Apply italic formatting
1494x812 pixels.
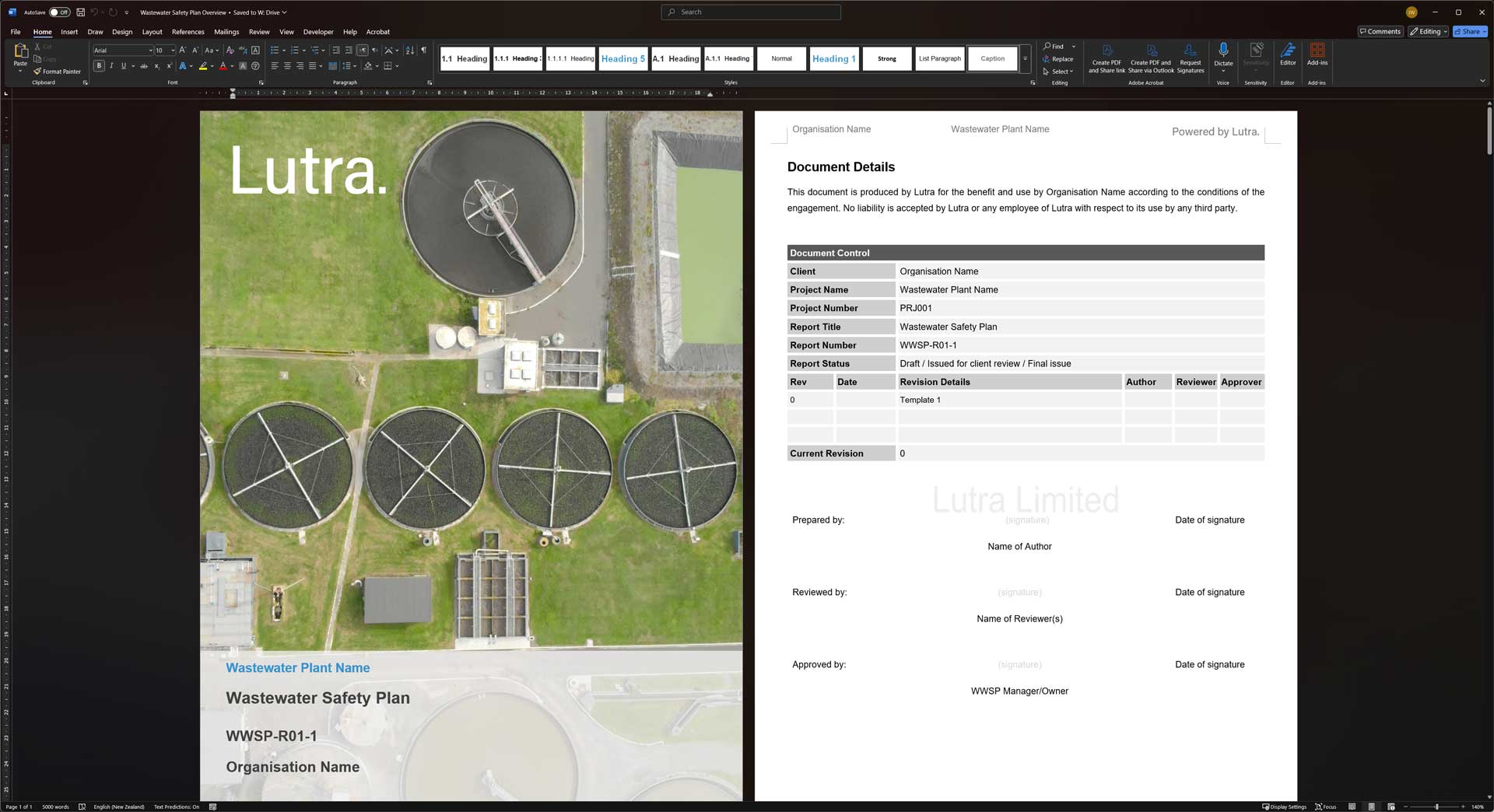[111, 66]
